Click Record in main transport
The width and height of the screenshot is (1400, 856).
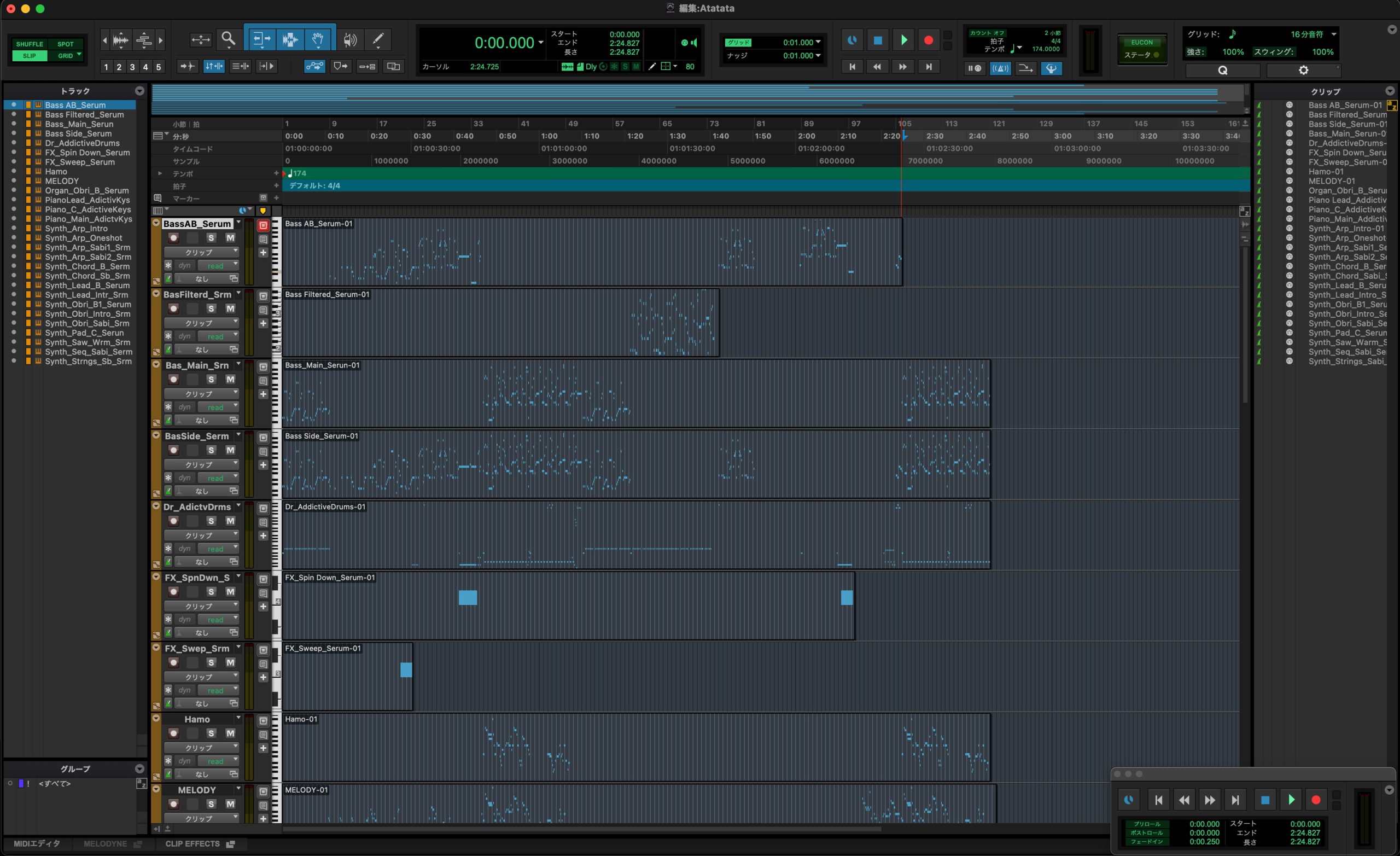929,40
